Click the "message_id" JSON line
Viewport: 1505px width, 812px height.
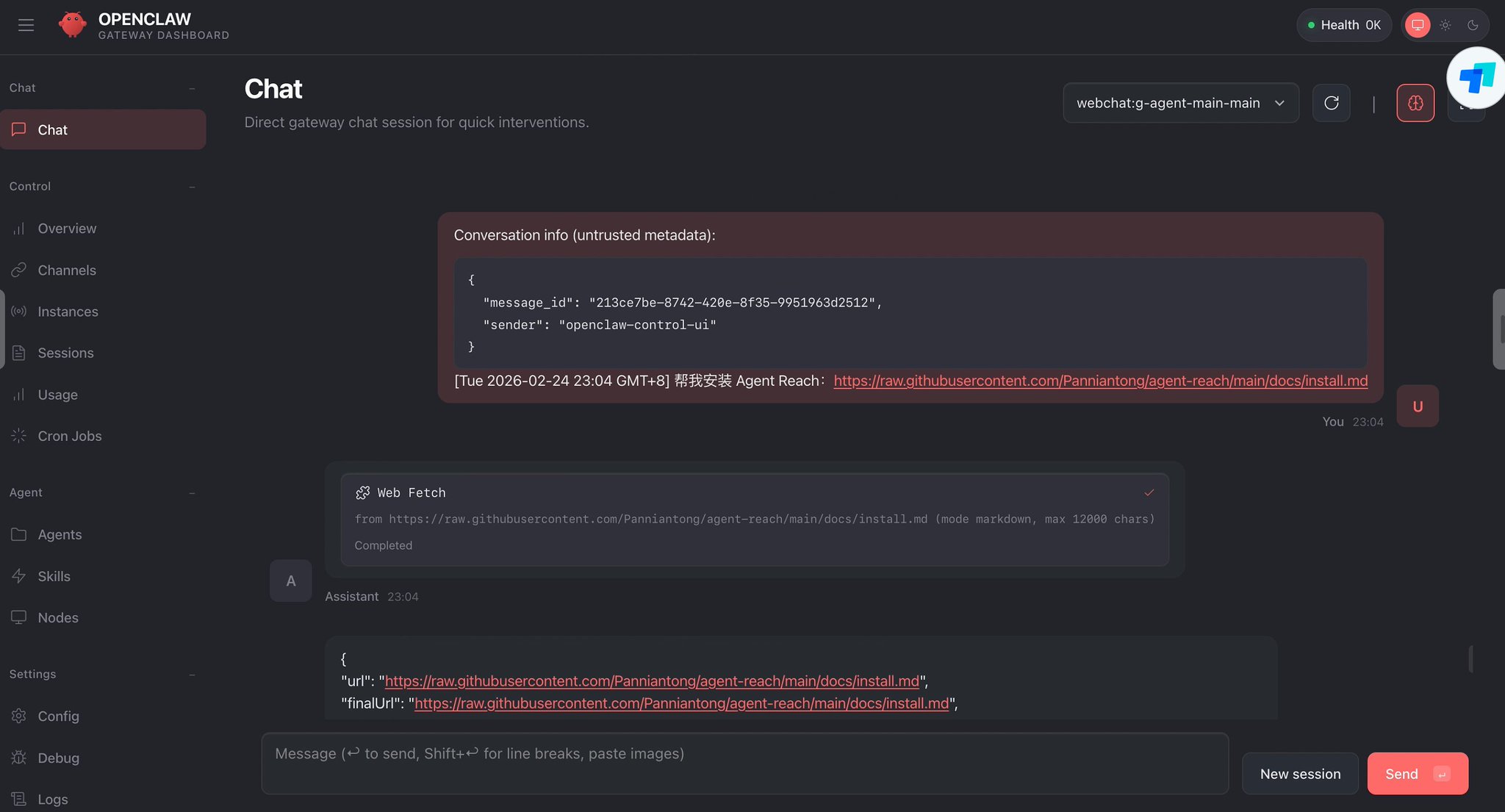tap(682, 303)
